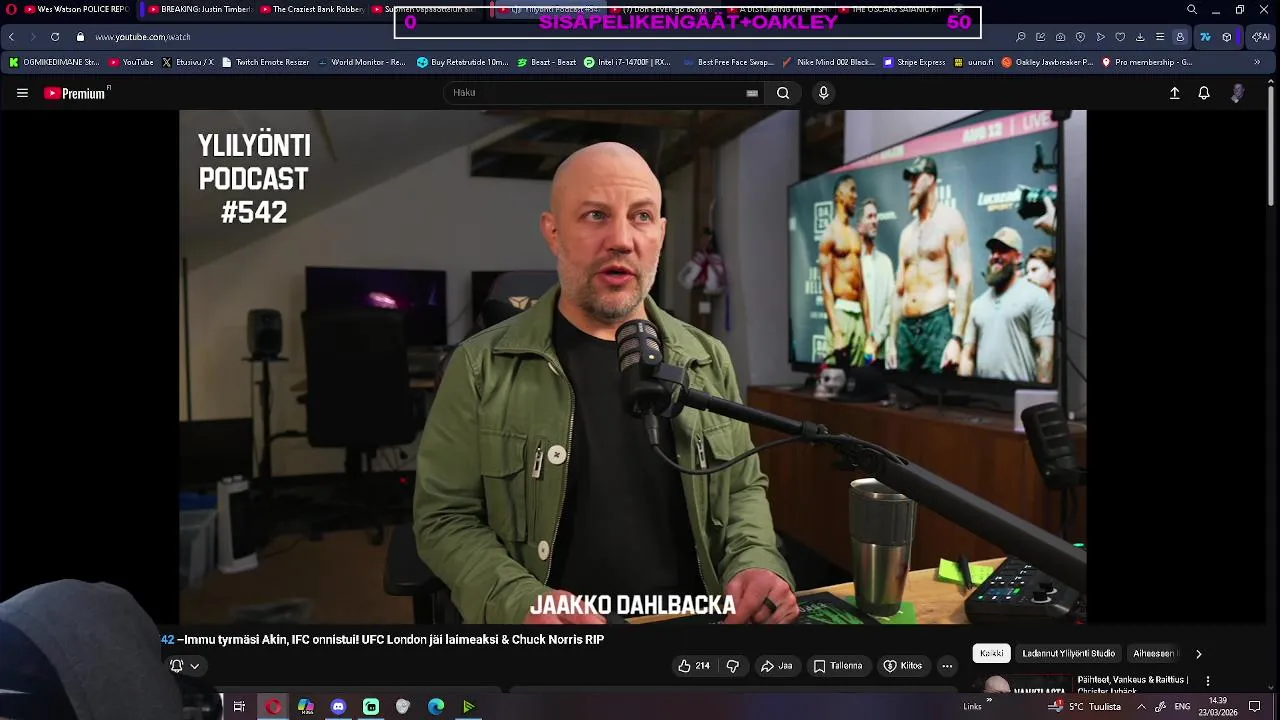Open options menu for Päihteet, Vankeus & Raittius video
This screenshot has height=720, width=1280.
[x=1208, y=680]
